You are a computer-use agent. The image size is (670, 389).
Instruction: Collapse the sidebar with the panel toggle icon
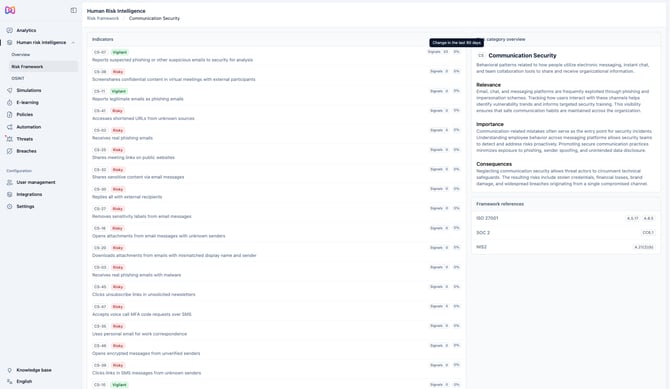pyautogui.click(x=73, y=10)
